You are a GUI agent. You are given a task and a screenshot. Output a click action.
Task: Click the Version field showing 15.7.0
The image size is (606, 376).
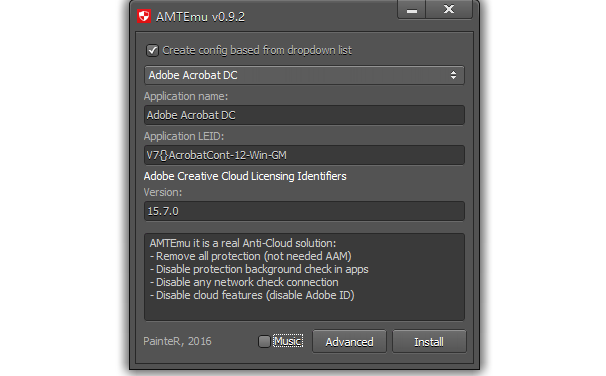[304, 211]
